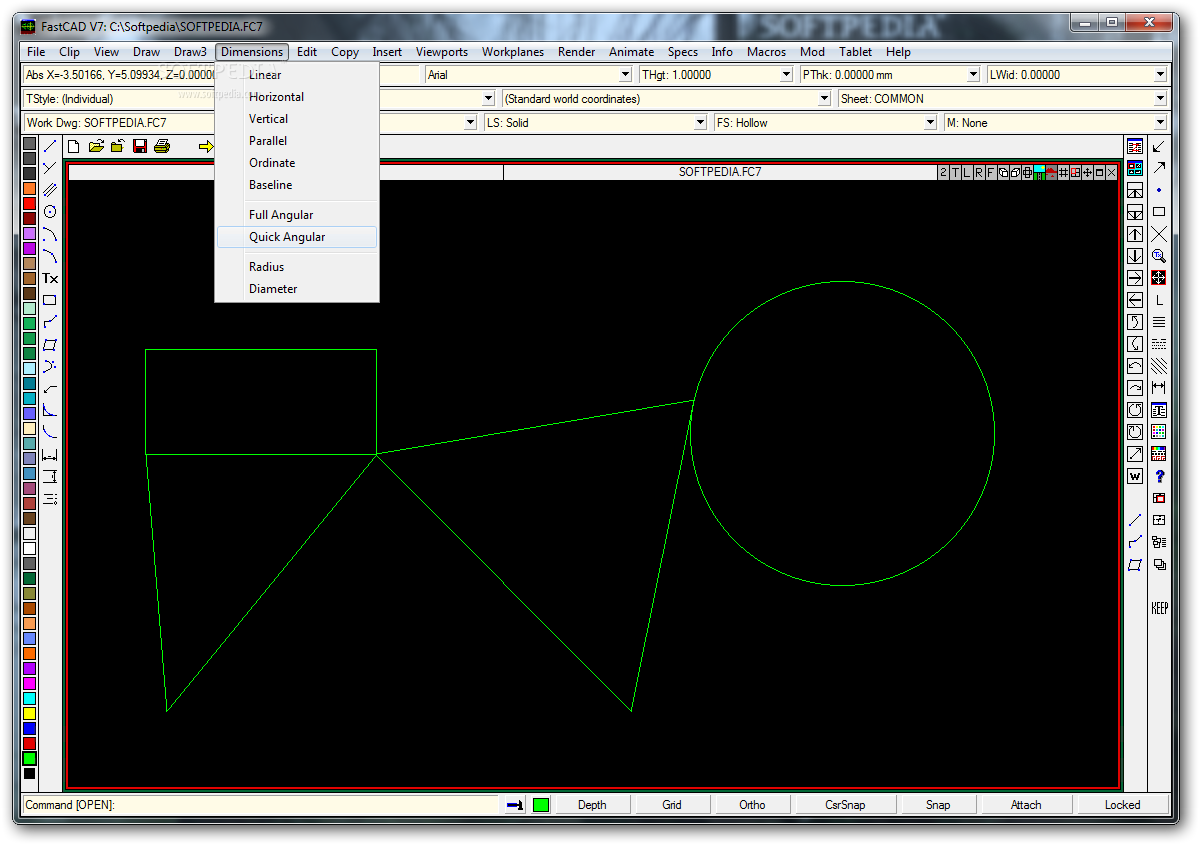This screenshot has height=845, width=1200.
Task: Click the pan crosshair icon with red border
Action: [x=1159, y=278]
